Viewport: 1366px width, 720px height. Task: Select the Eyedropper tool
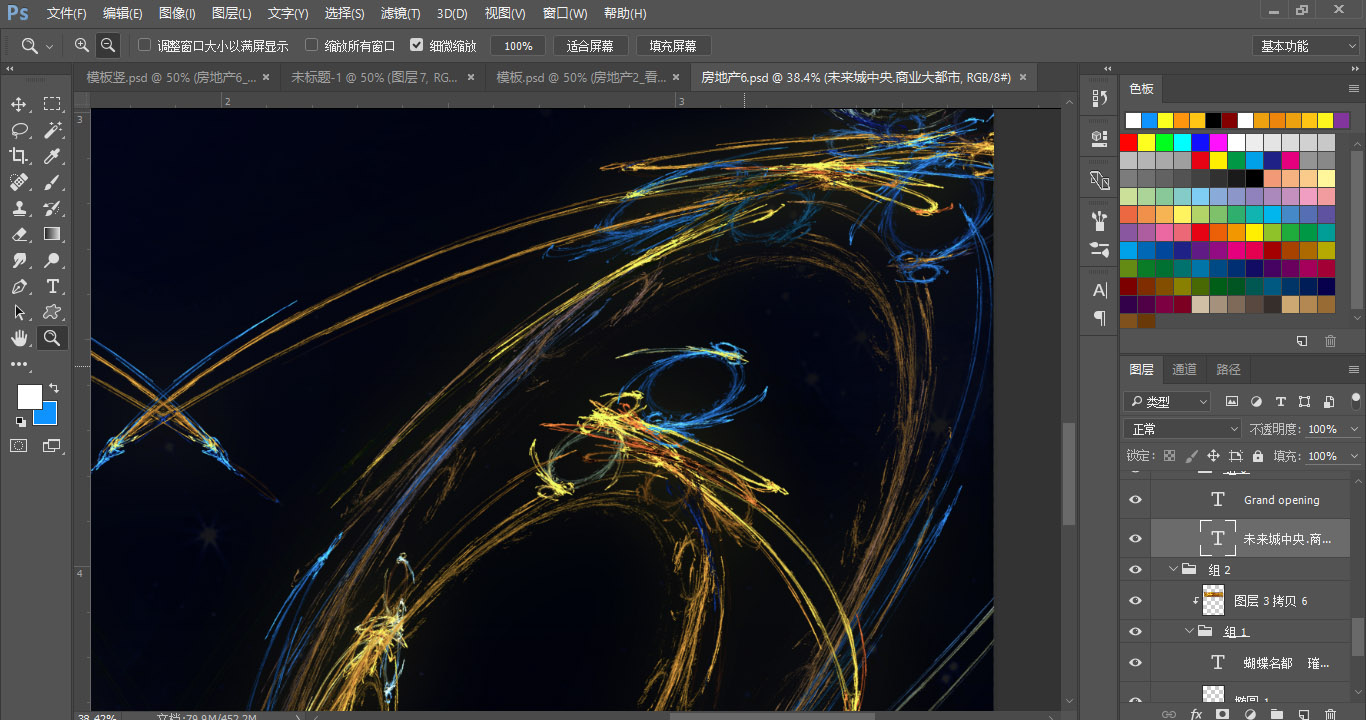(x=52, y=156)
